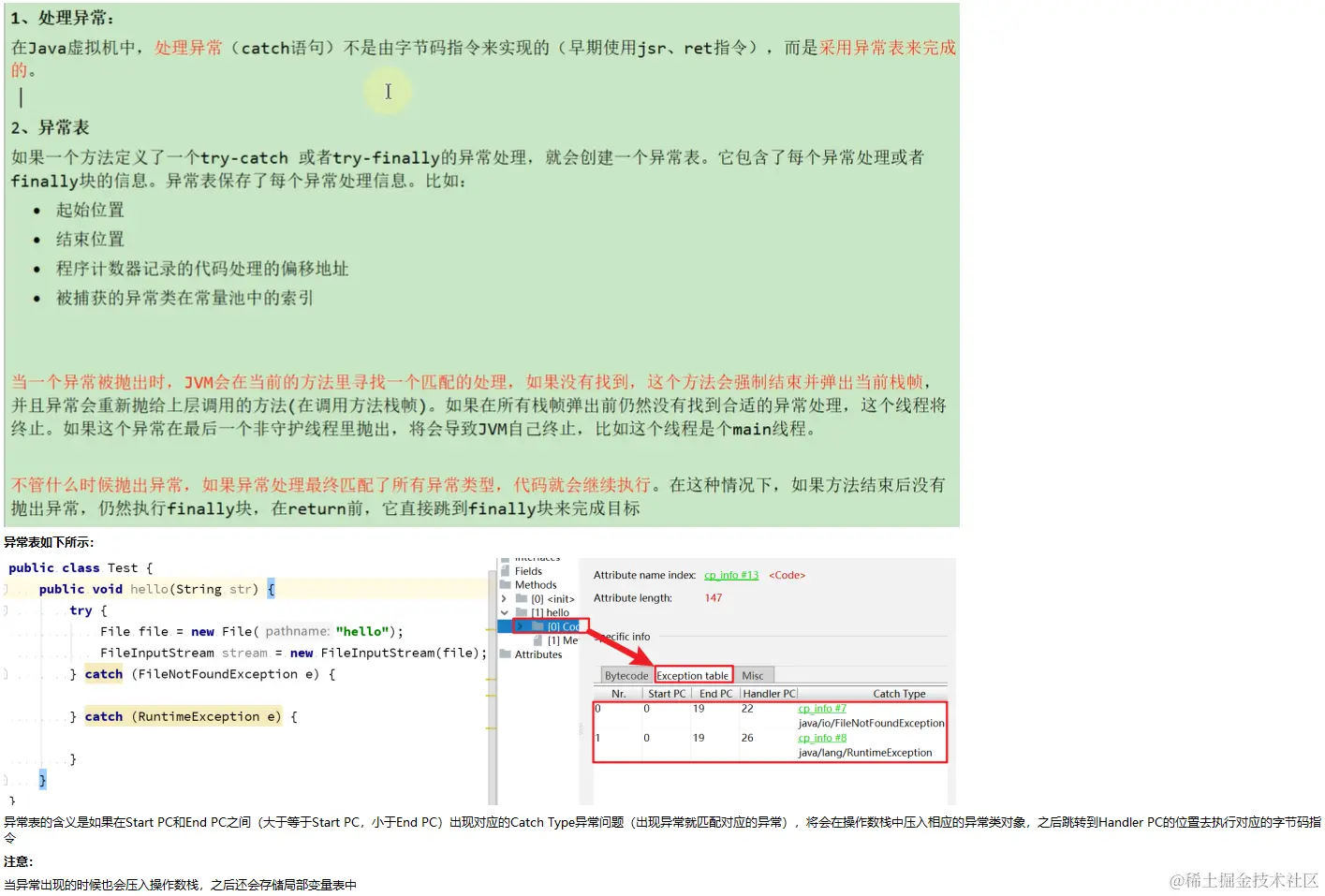Click the Attributes folder icon

tap(506, 654)
